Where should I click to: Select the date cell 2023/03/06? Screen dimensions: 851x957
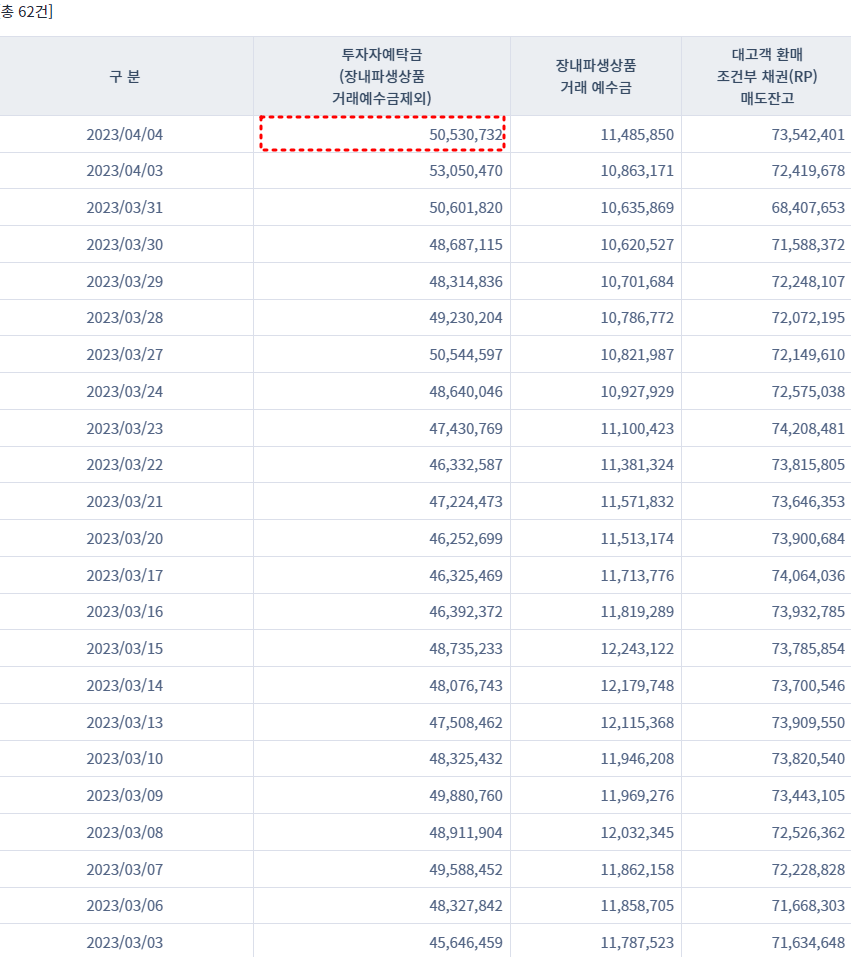tap(125, 906)
